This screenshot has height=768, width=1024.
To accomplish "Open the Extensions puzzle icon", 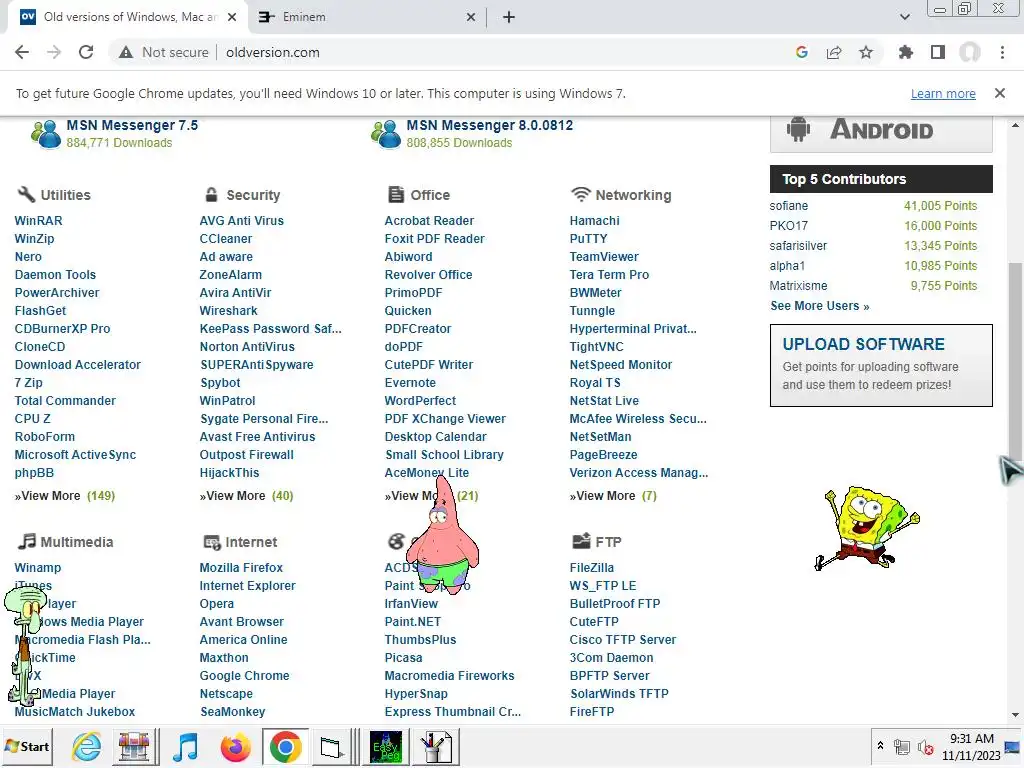I will (x=906, y=52).
